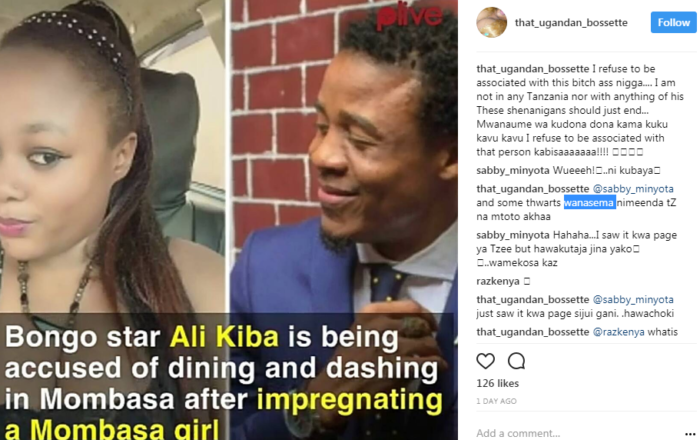The width and height of the screenshot is (700, 440).
Task: Open sabby_minyota commenter profile on Wueeeh comment
Action: 513,170
